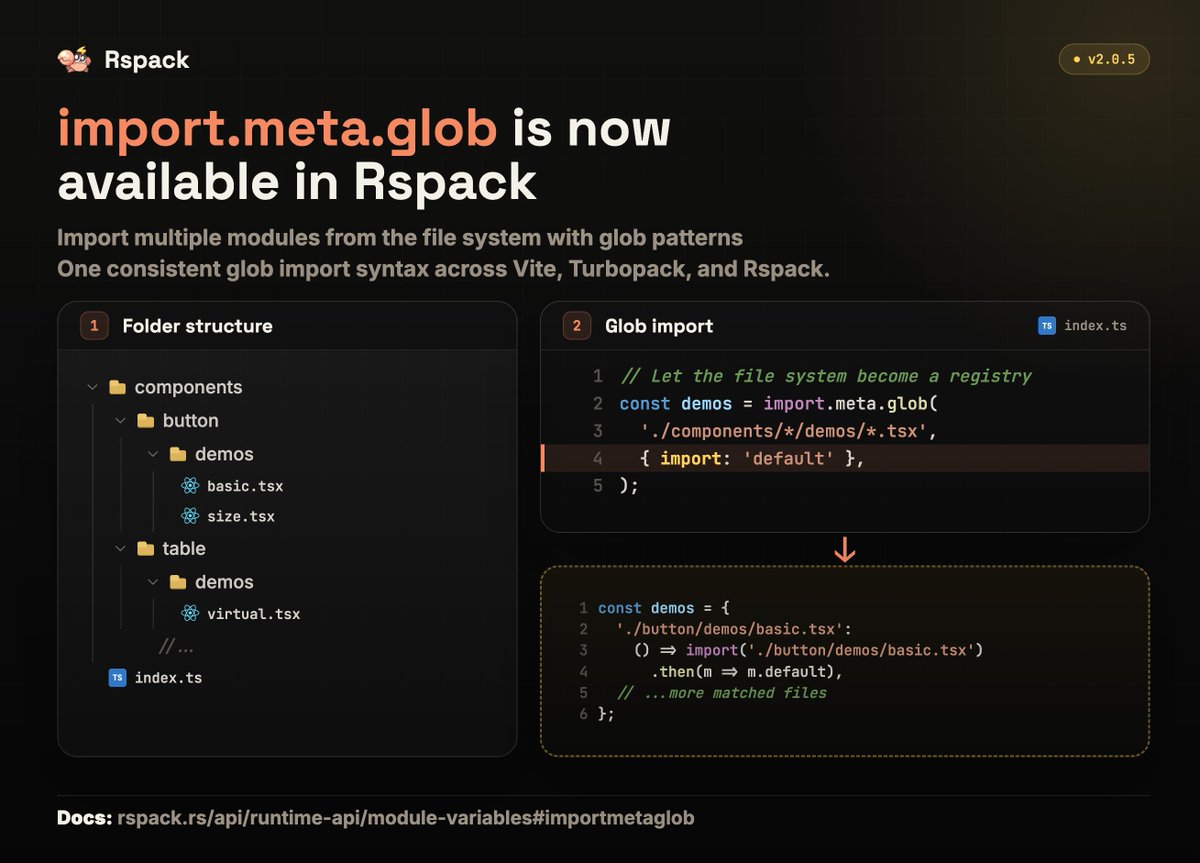Click the 'const demos = import.meta.glob(' code line
Image resolution: width=1200 pixels, height=863 pixels.
coord(777,404)
